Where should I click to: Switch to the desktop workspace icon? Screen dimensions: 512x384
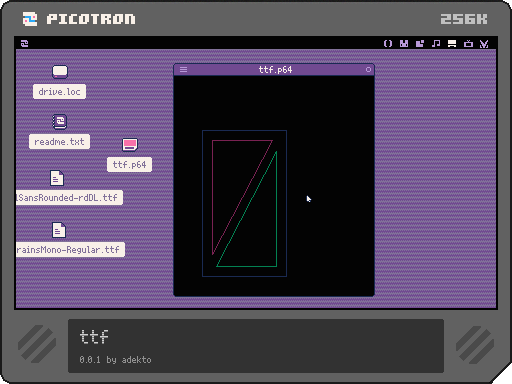coord(452,44)
